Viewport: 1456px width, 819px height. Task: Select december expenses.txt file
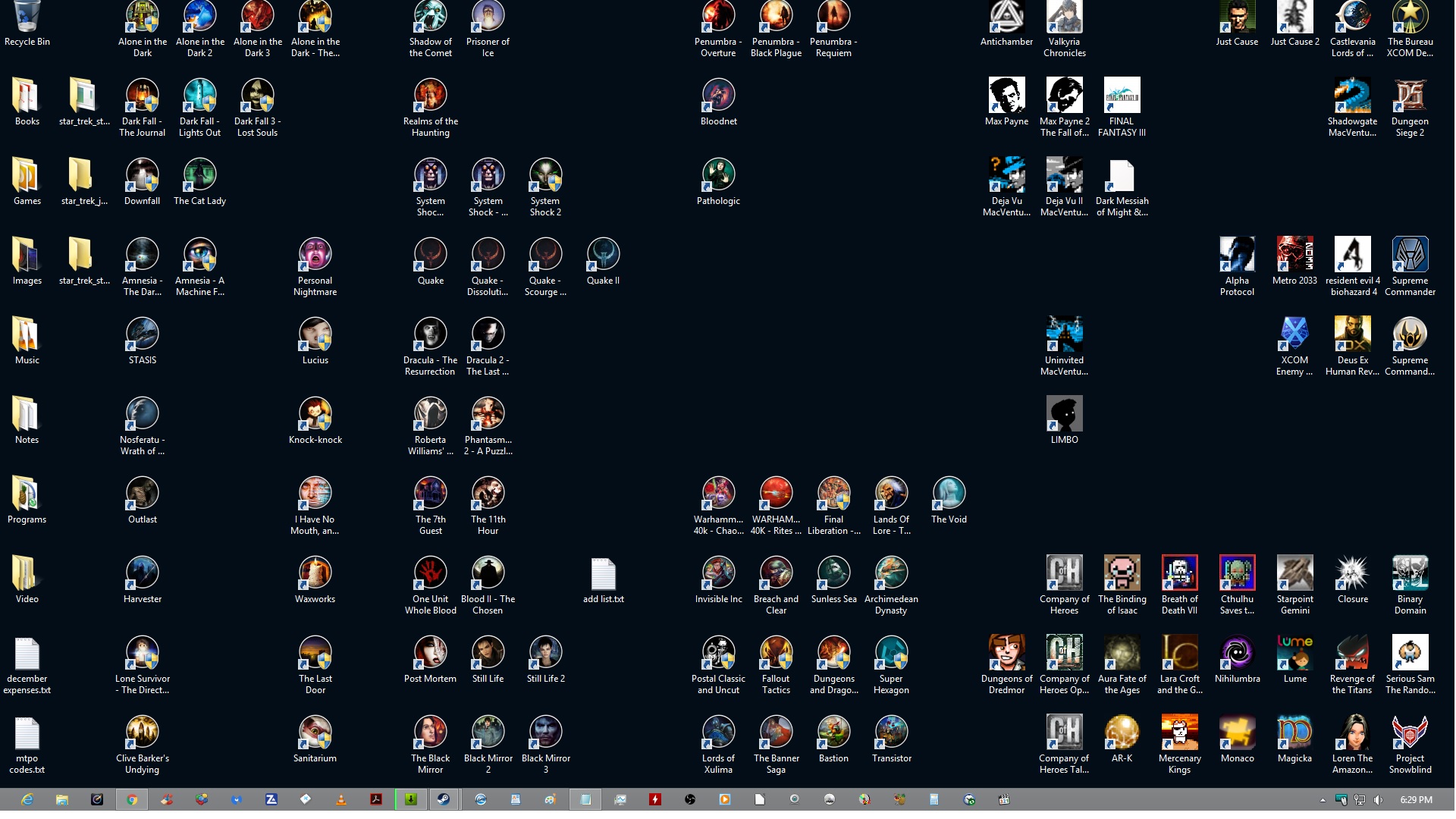click(27, 664)
